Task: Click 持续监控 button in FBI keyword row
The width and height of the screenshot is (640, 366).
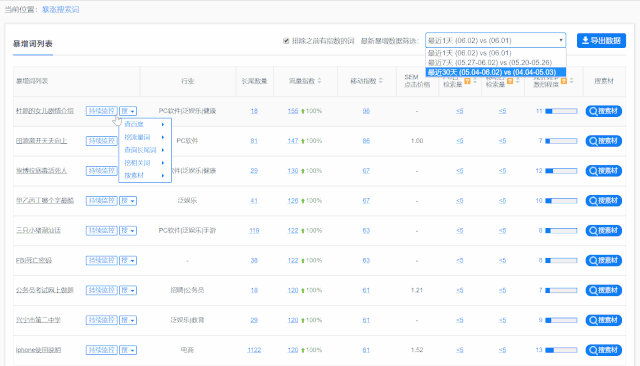Action: pos(101,260)
